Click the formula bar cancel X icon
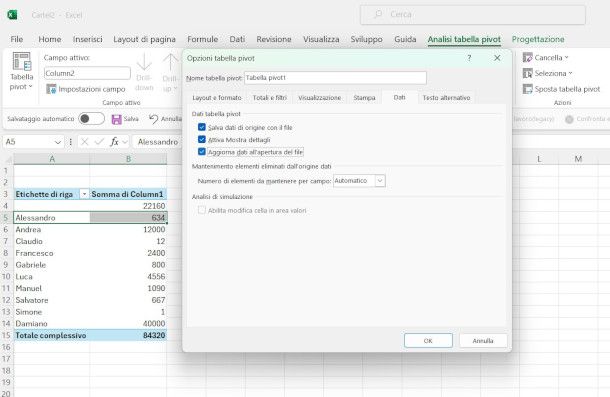The width and height of the screenshot is (610, 397). 84,142
